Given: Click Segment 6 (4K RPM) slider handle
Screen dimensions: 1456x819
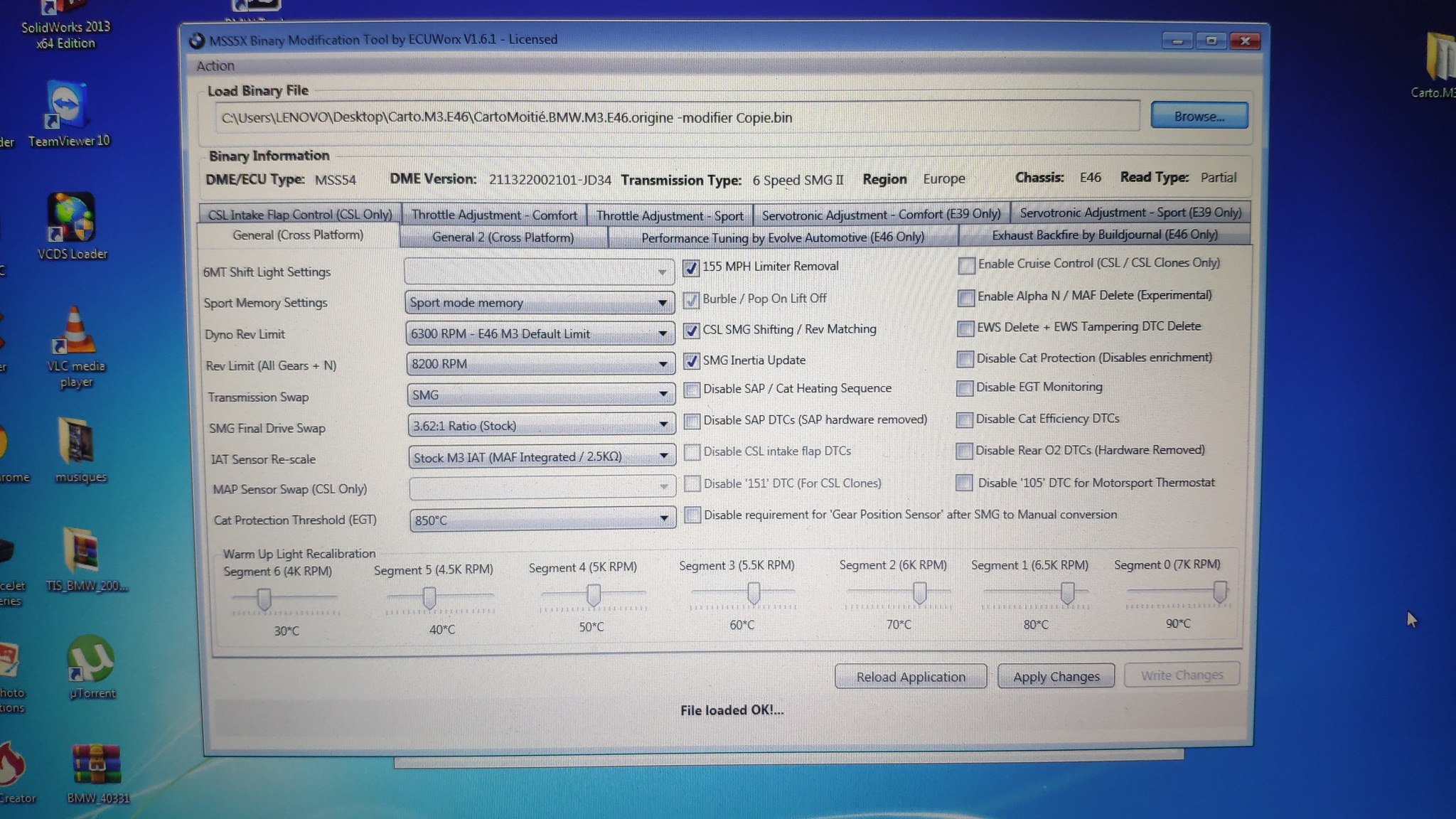Looking at the screenshot, I should tap(264, 599).
